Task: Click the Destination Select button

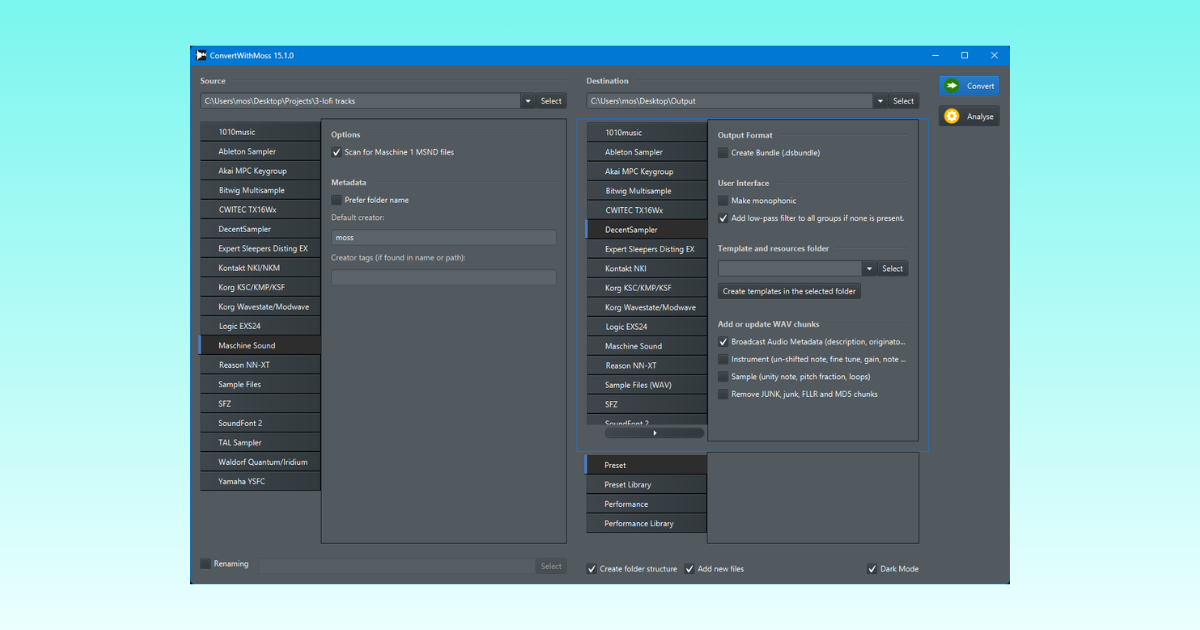Action: [903, 101]
